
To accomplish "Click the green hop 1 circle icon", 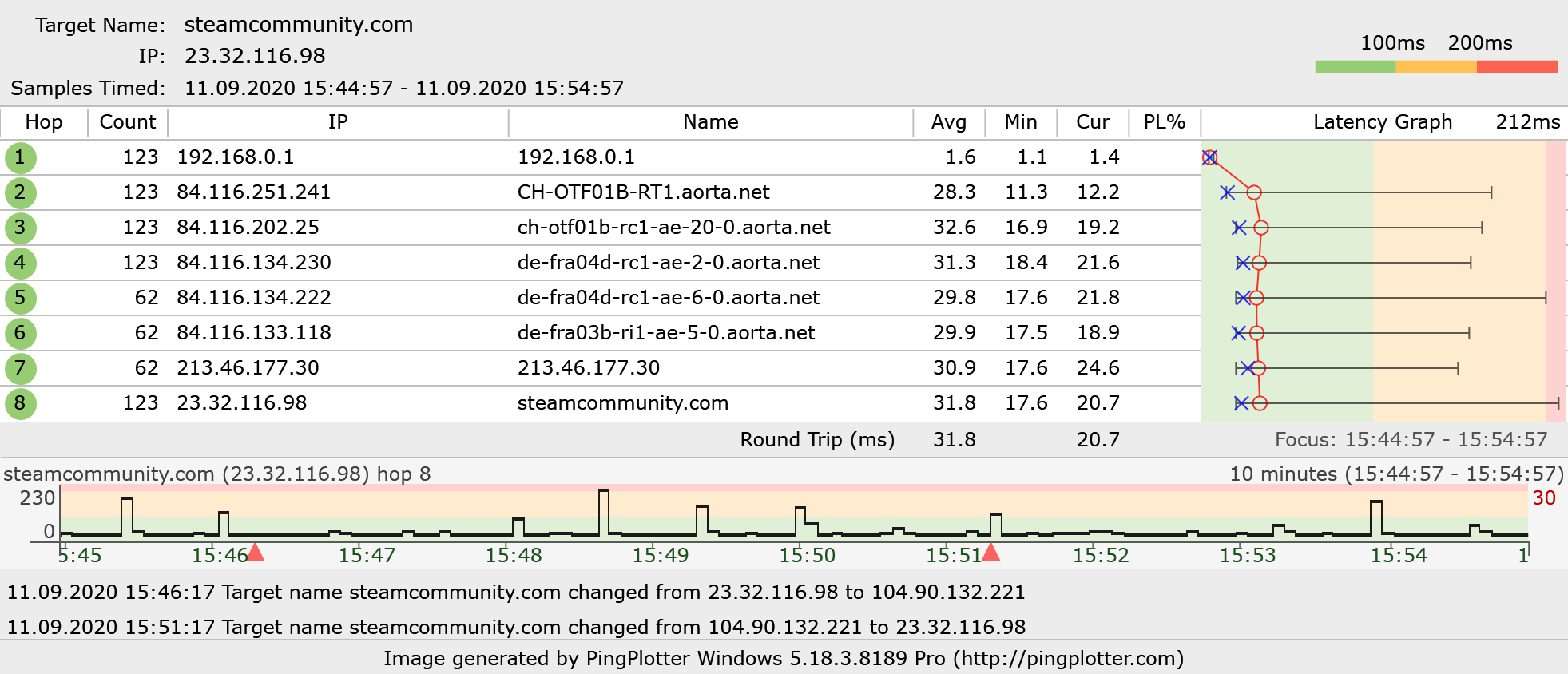I will click(20, 157).
